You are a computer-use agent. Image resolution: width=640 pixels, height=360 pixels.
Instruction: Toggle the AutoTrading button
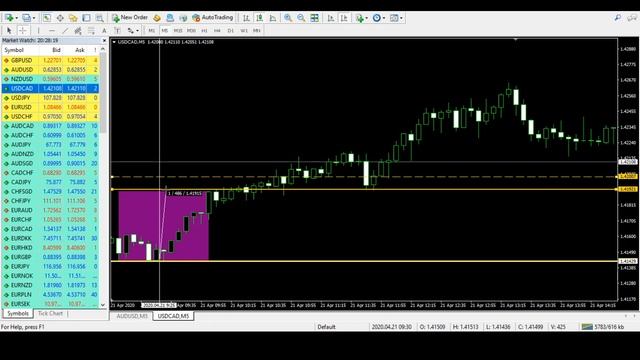pyautogui.click(x=213, y=18)
